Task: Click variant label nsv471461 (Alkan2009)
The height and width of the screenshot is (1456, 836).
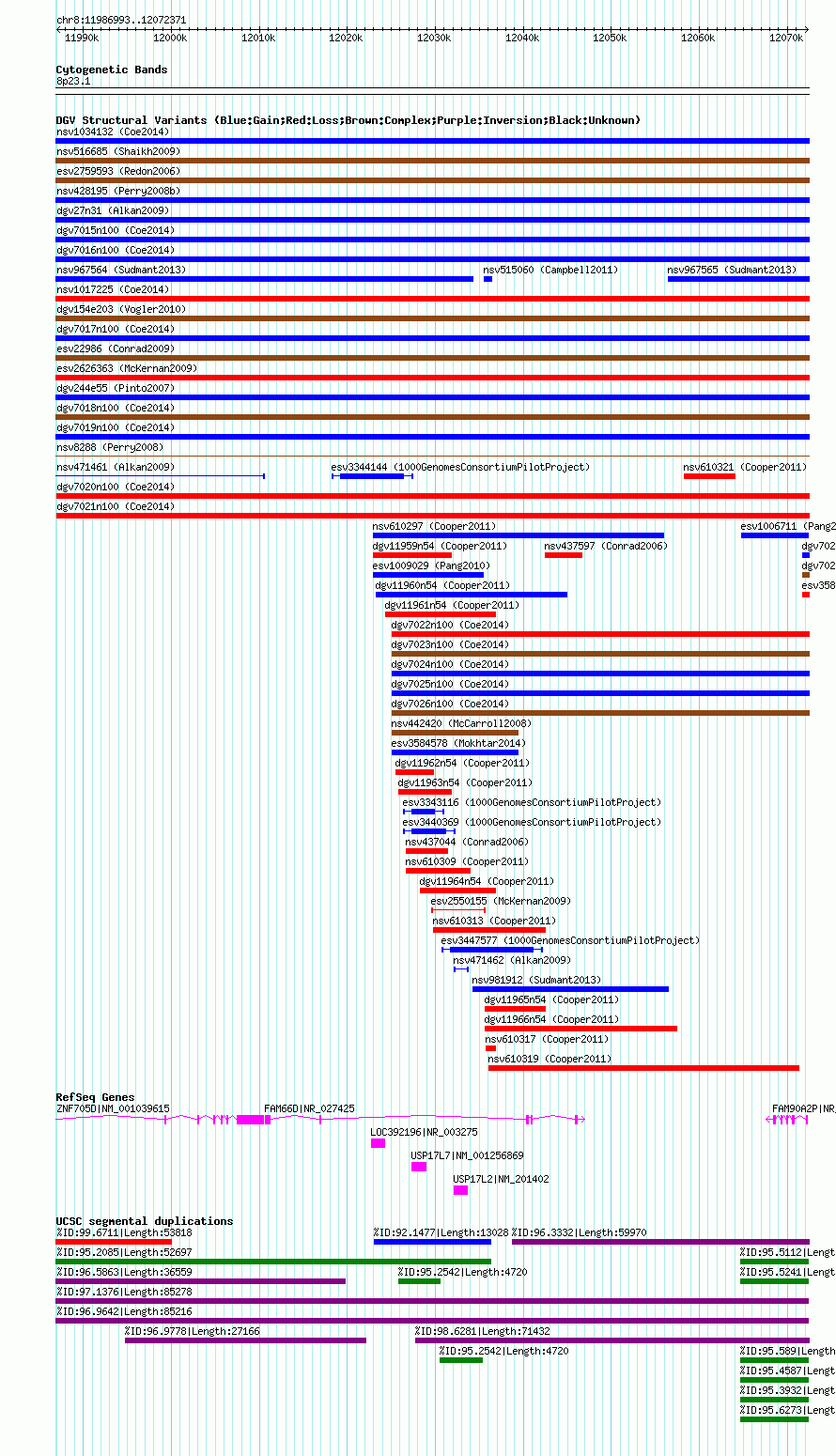Action: 116,467
